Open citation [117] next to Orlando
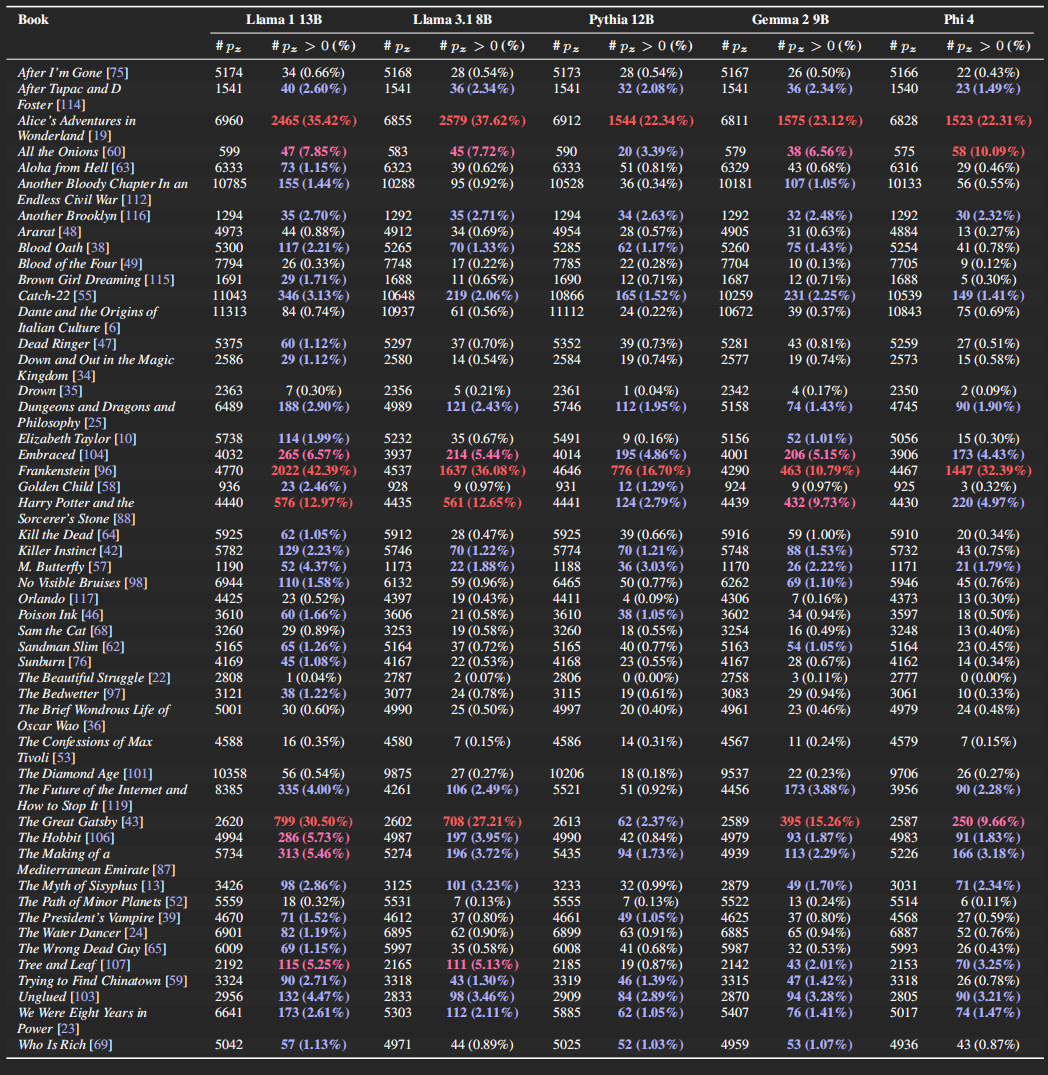 (84, 599)
